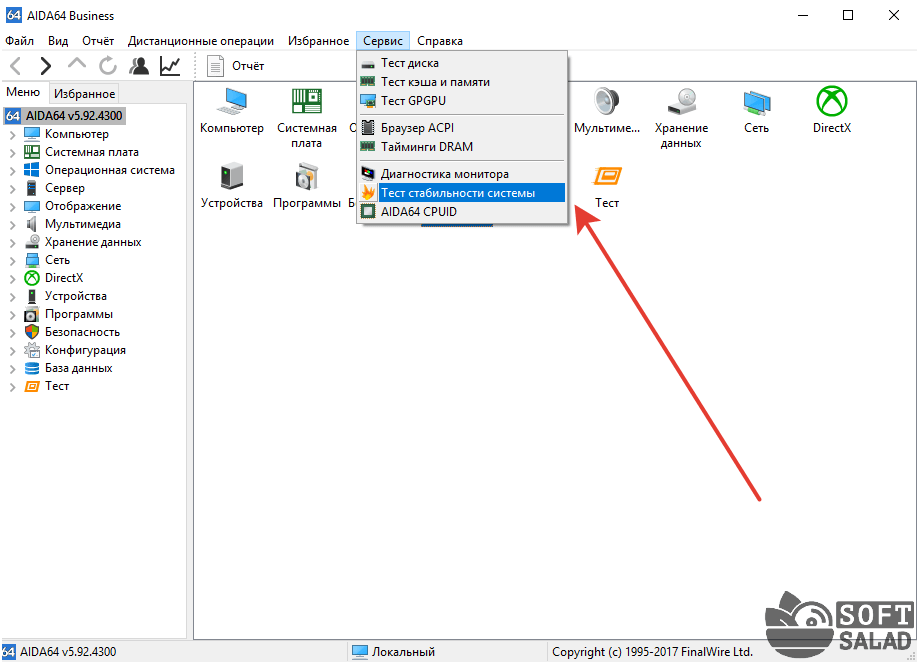Maximize the AIDA64 Business window
Image resolution: width=919 pixels, height=664 pixels.
847,15
